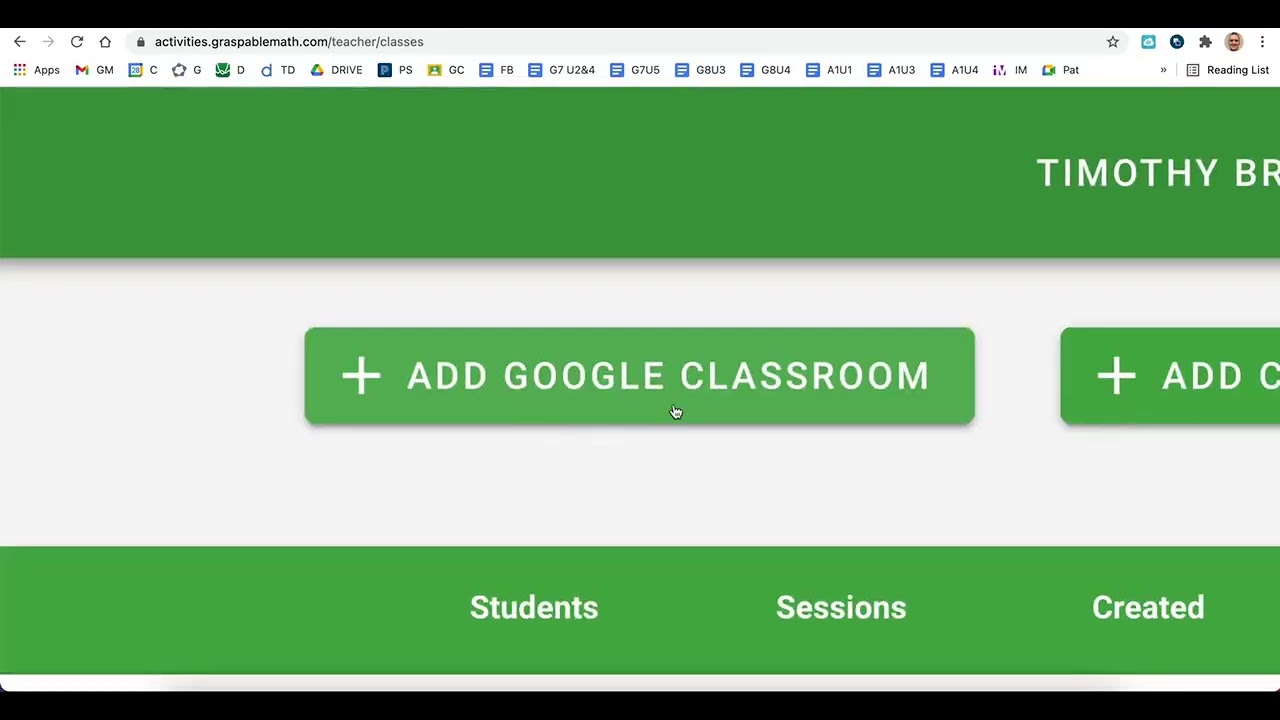The width and height of the screenshot is (1280, 720).
Task: Open the DRIVE bookmark
Action: point(337,70)
